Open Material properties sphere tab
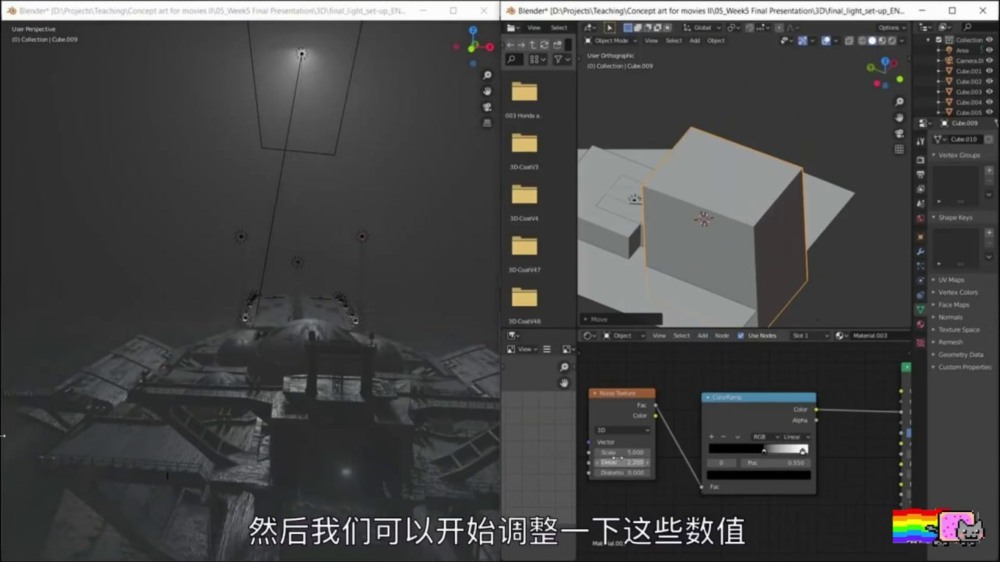This screenshot has width=1000, height=562. (x=920, y=325)
